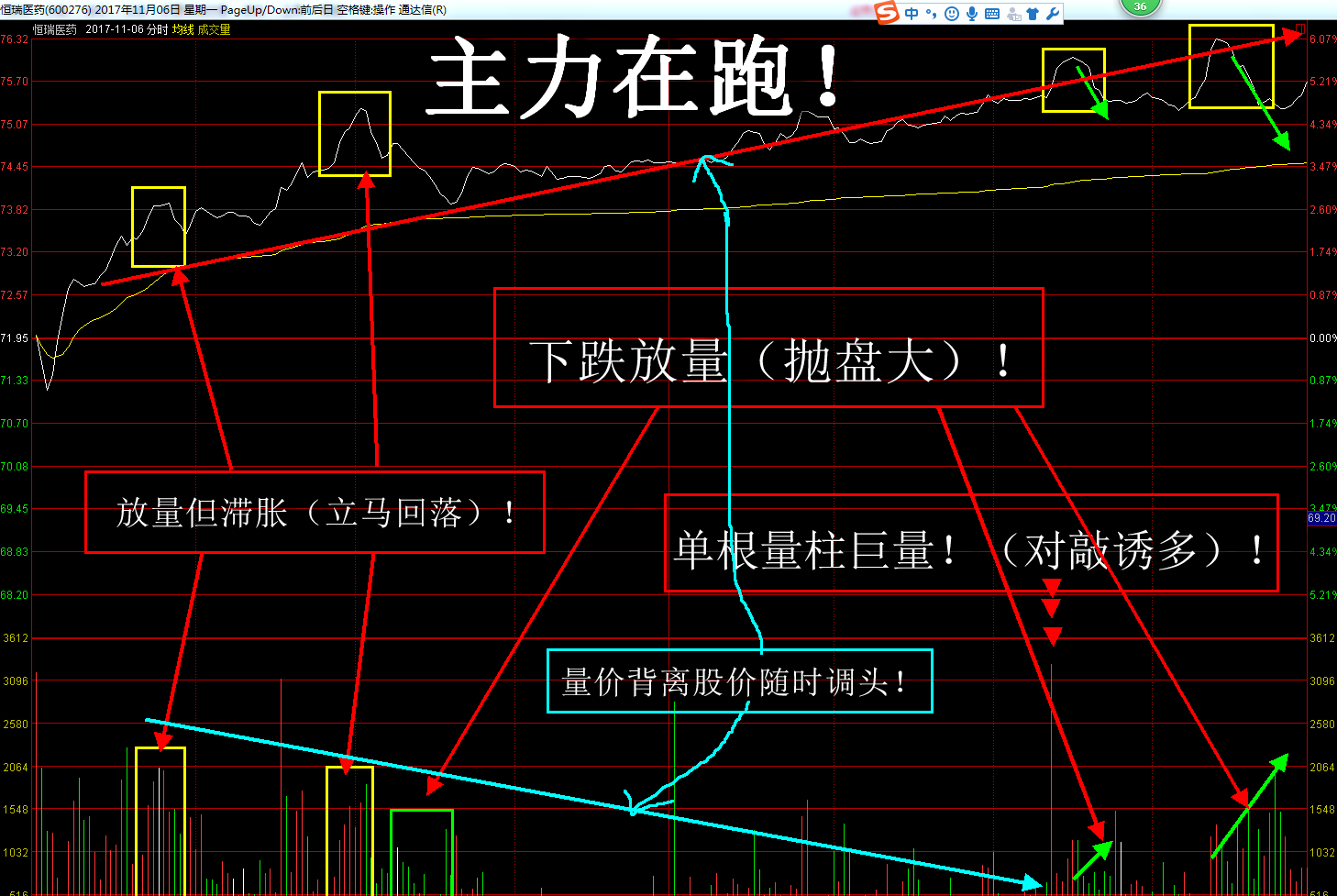The height and width of the screenshot is (896, 1337).
Task: Start voice input with the microphone icon
Action: (x=972, y=14)
